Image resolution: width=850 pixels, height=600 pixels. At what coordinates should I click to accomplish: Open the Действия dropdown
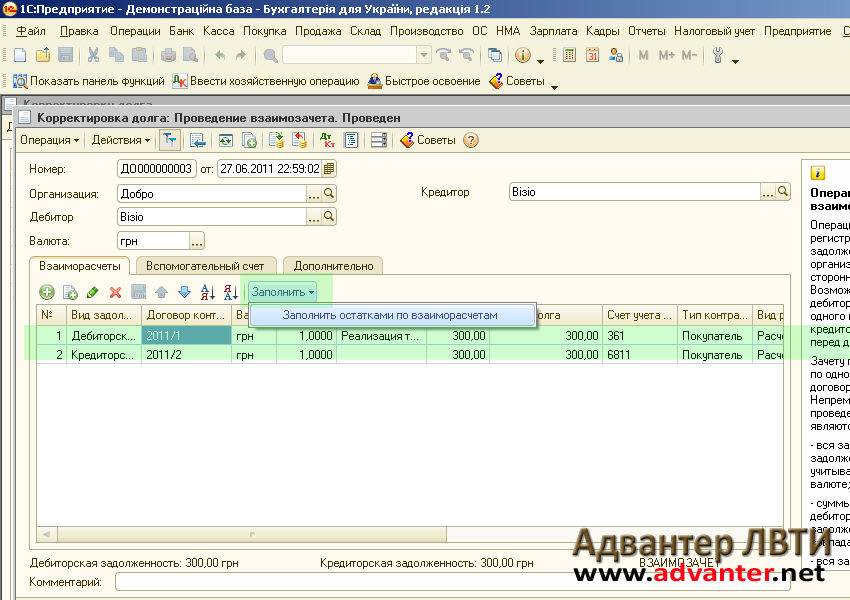[x=121, y=140]
